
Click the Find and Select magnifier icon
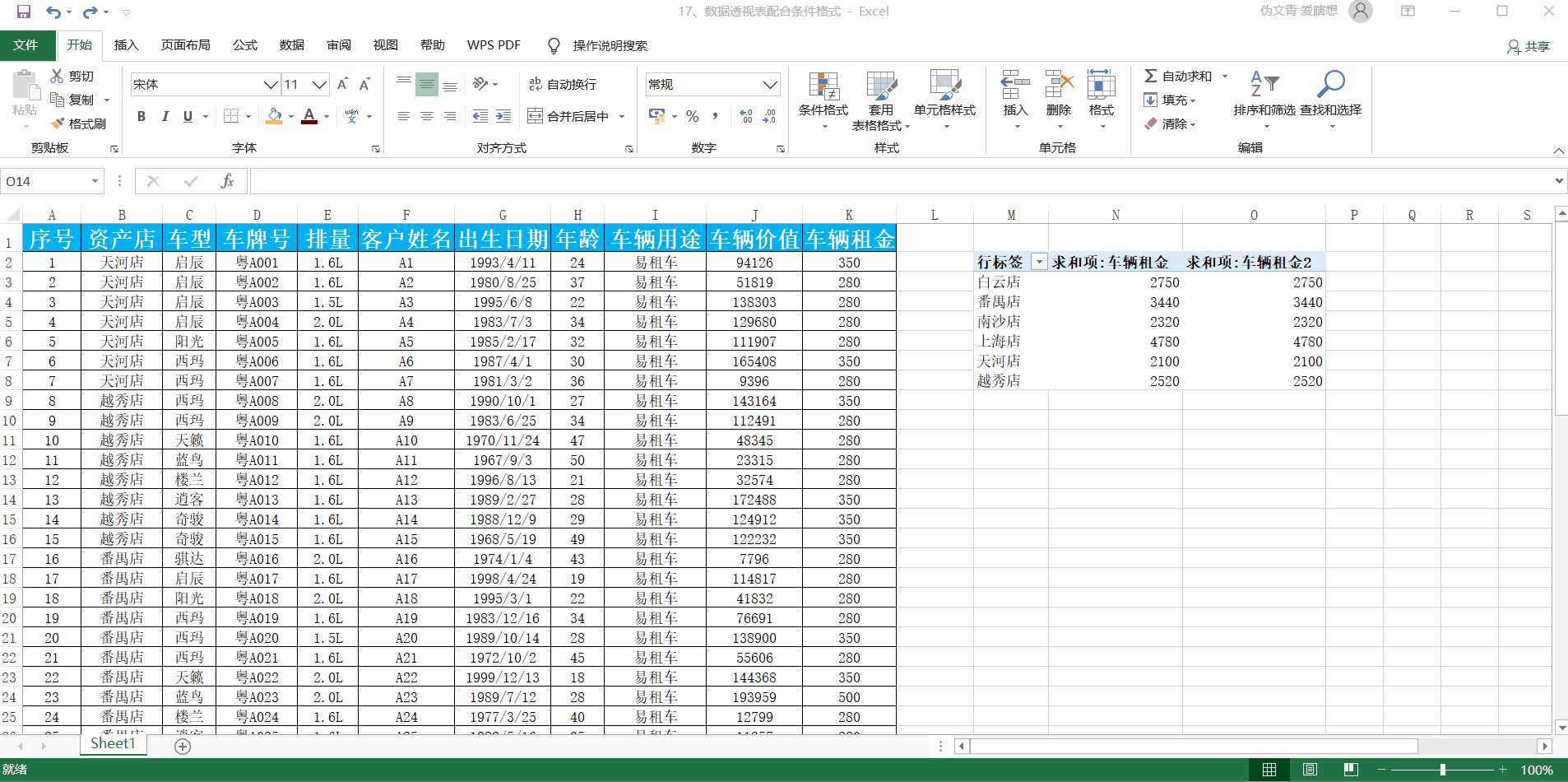[x=1330, y=85]
